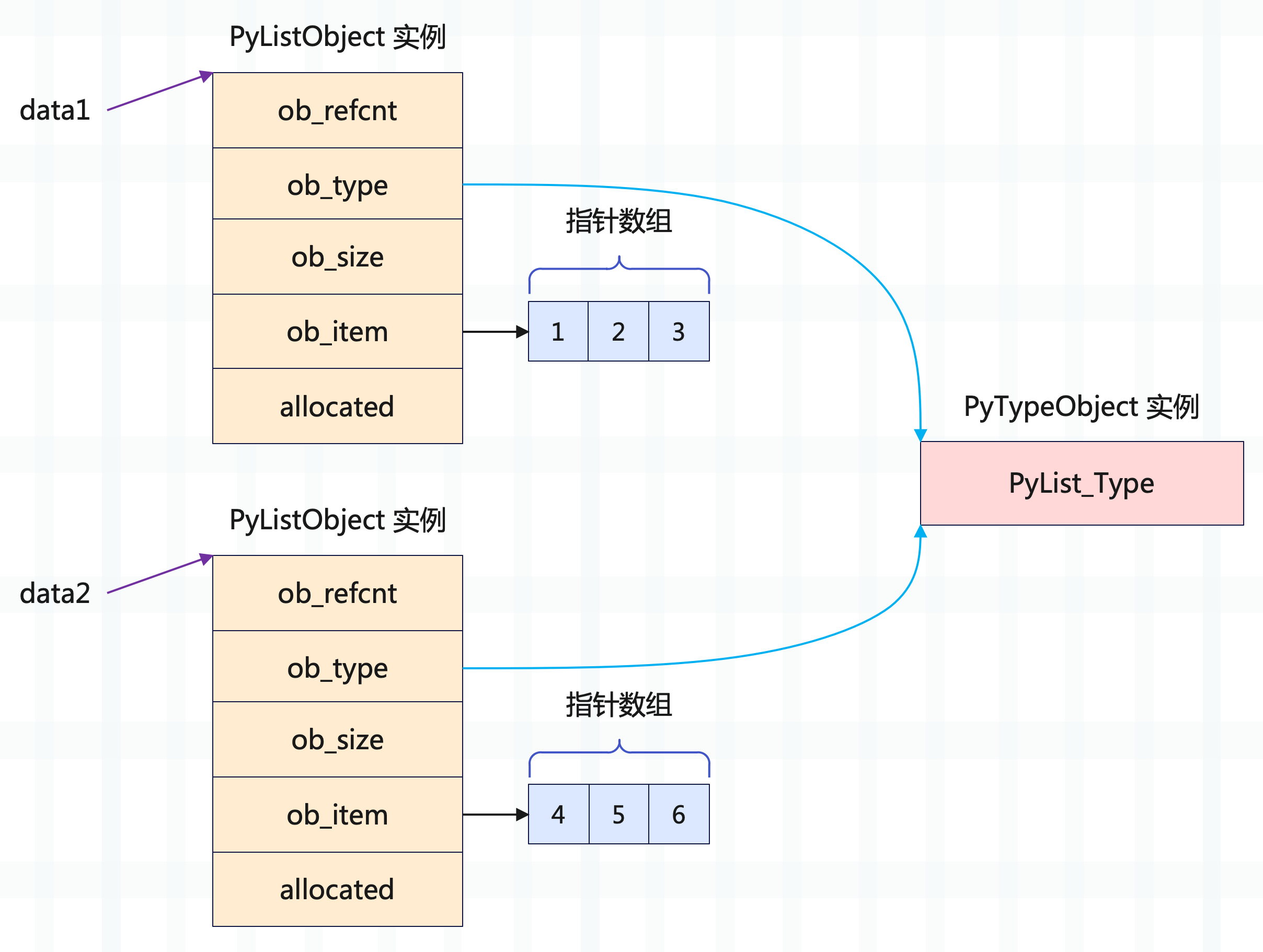
Task: Click the ob_item field in the top structure
Action: 337,331
